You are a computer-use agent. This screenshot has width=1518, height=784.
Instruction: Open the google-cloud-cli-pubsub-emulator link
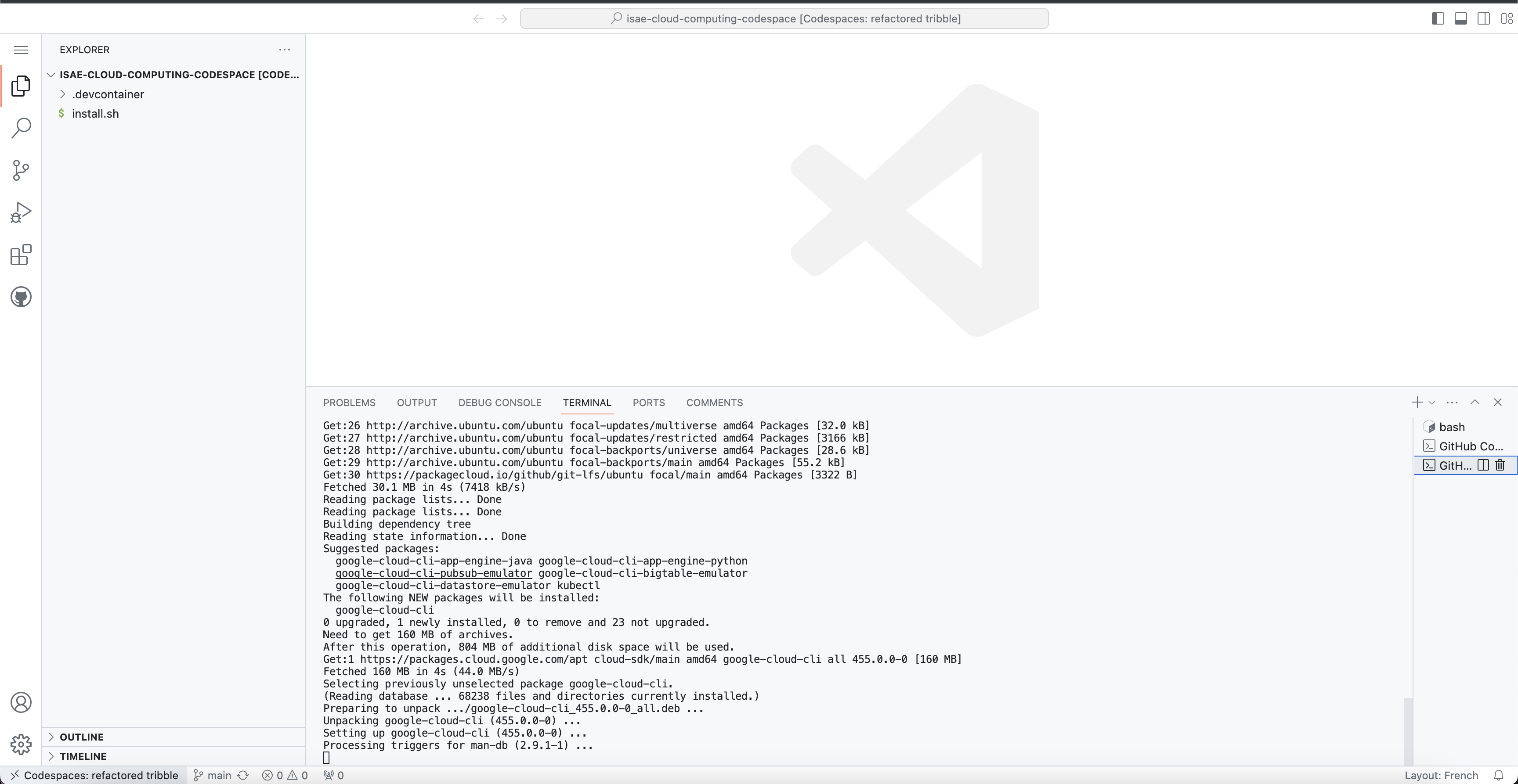[x=434, y=573]
